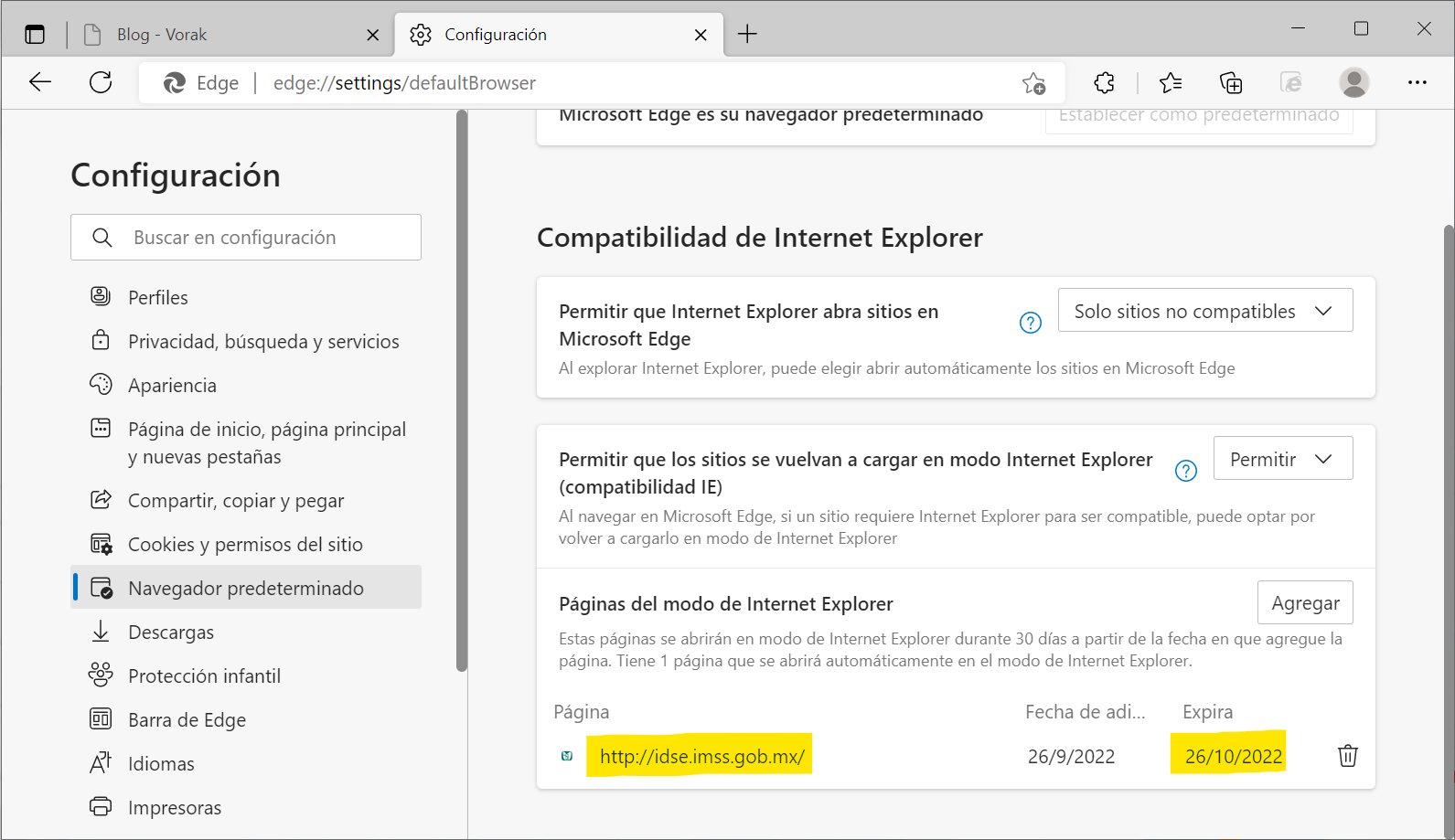This screenshot has width=1455, height=840.
Task: Click the sidebar vertical scrollbar
Action: click(462, 391)
